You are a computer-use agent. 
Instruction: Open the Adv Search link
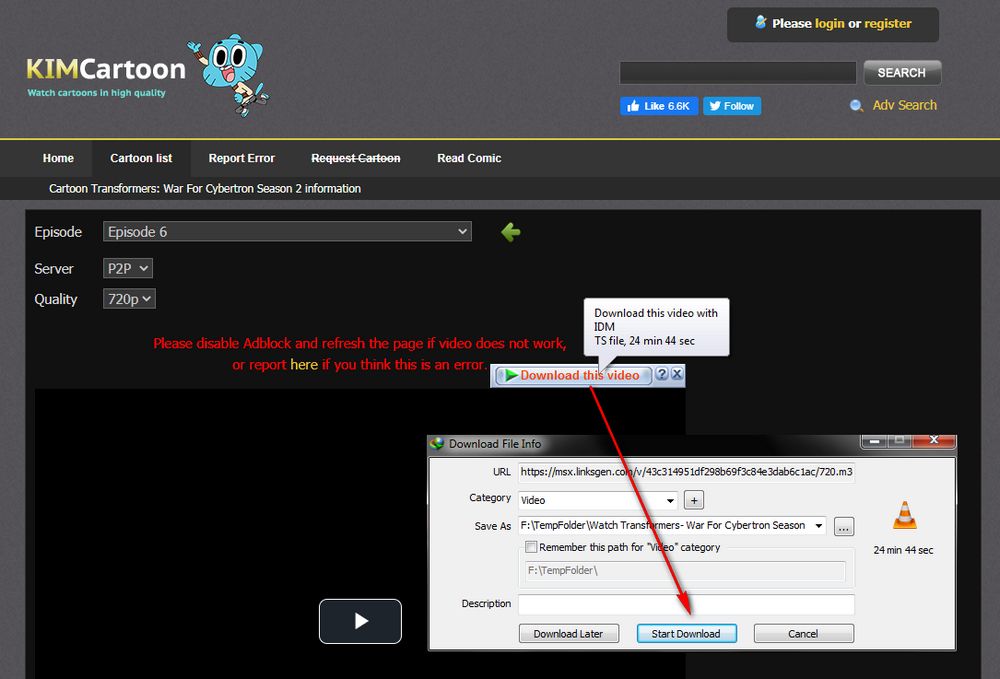coord(904,105)
